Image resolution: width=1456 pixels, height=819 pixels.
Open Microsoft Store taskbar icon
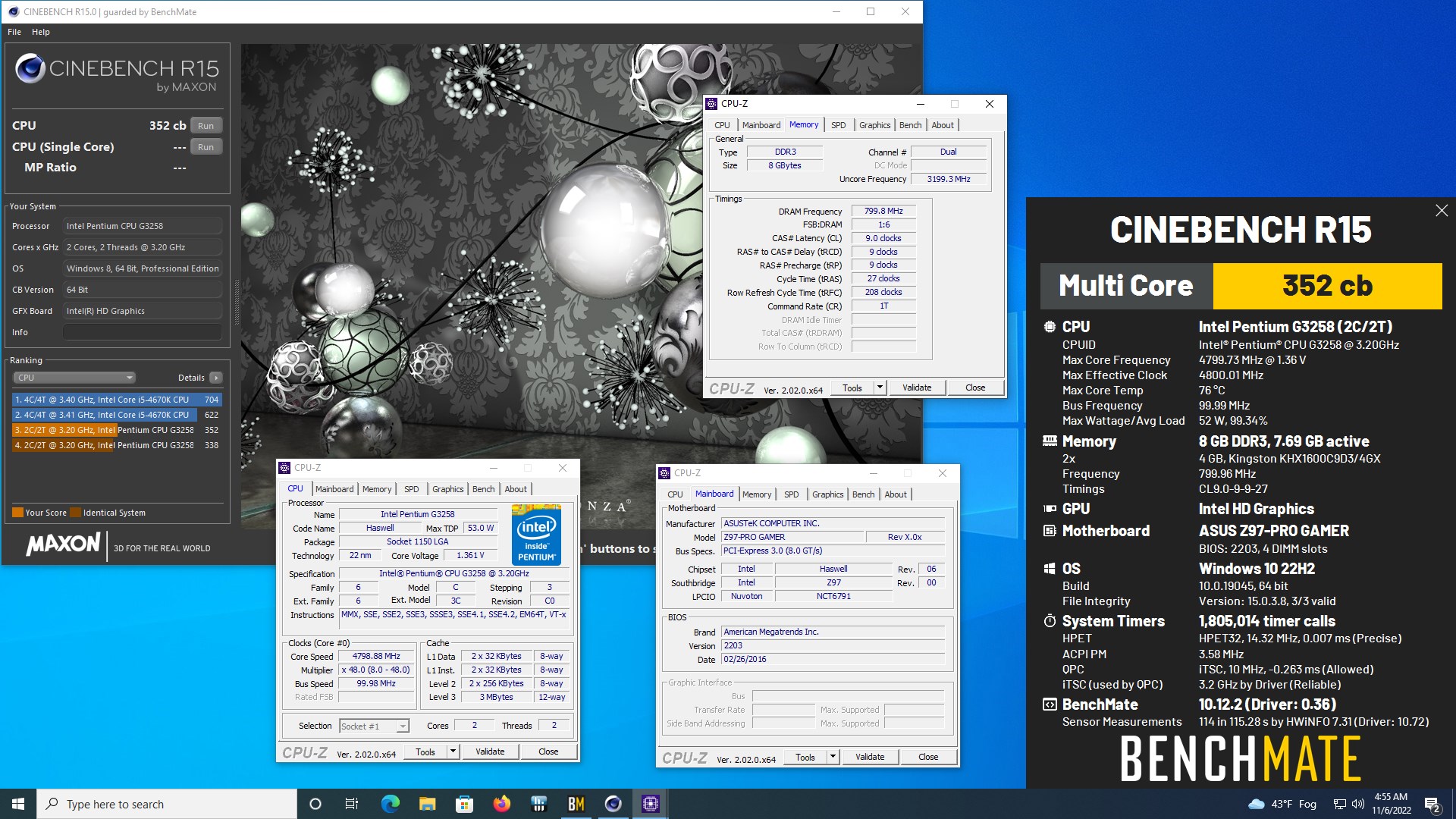[x=464, y=804]
